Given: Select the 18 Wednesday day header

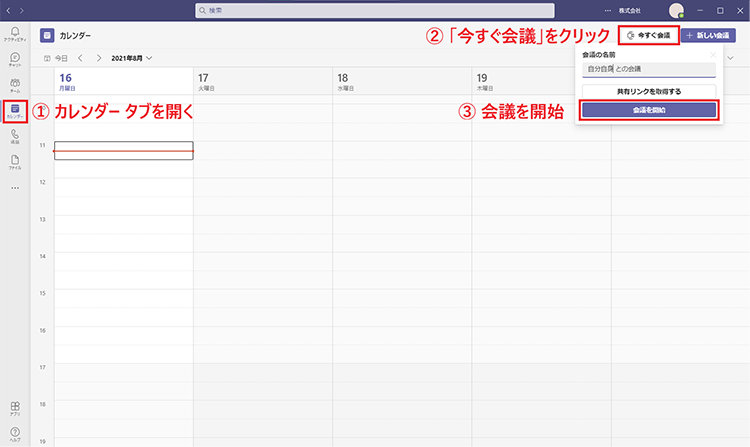Looking at the screenshot, I should (402, 81).
